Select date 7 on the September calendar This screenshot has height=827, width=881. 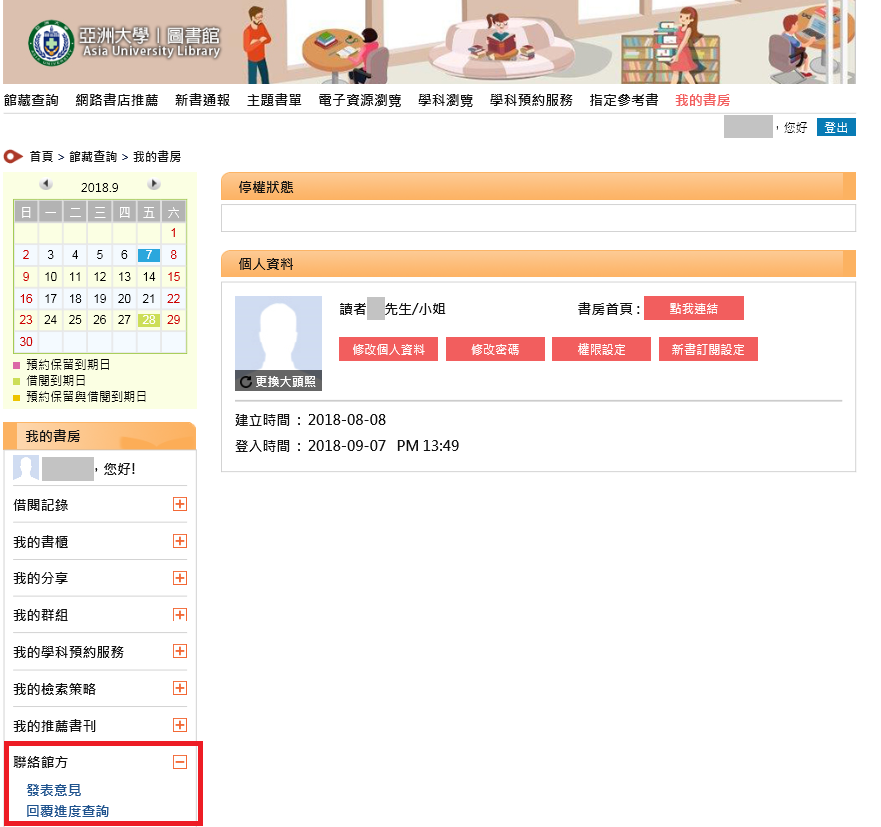[x=147, y=255]
